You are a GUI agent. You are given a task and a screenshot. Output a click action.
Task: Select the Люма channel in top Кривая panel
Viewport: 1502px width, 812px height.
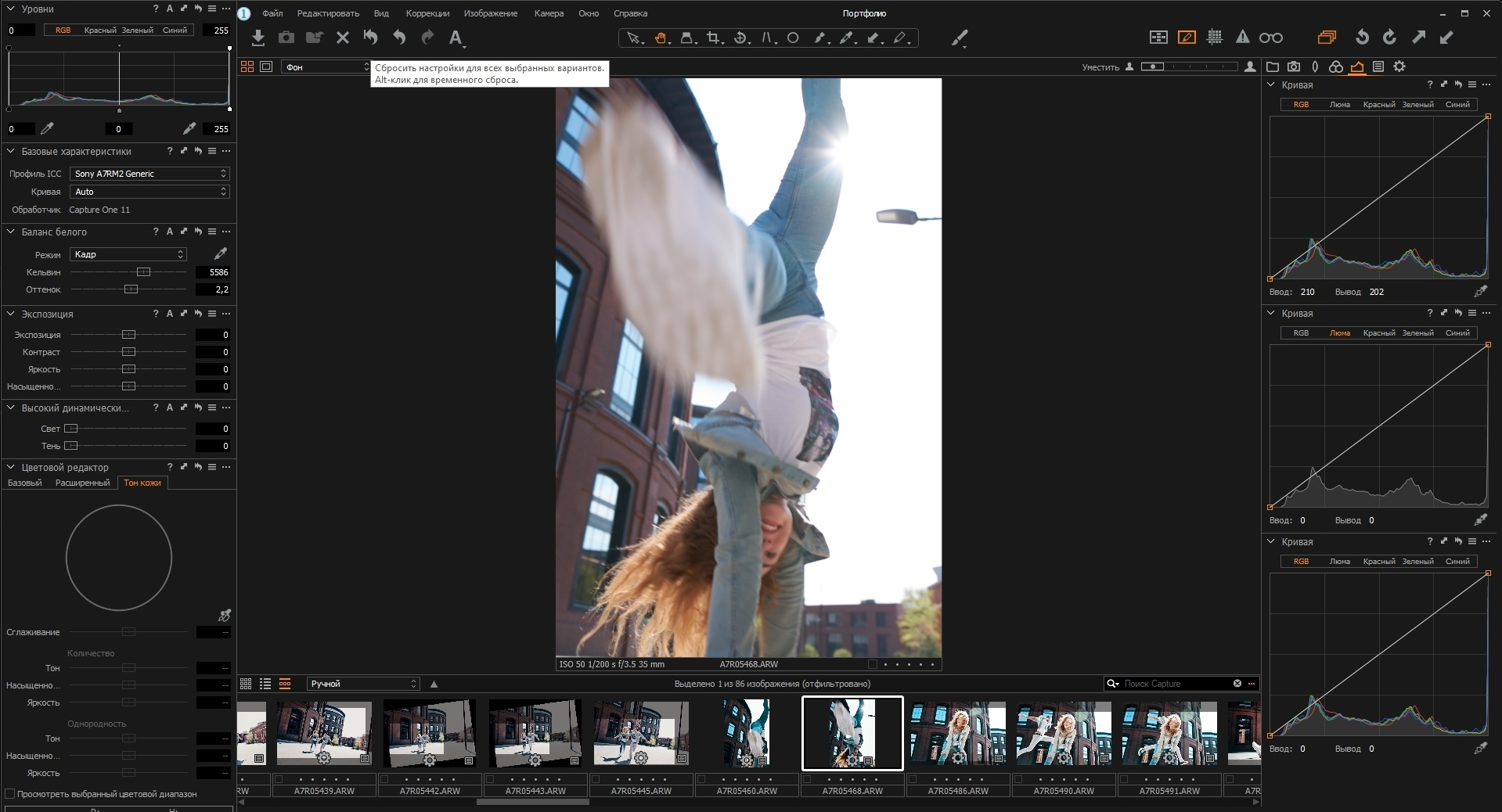coord(1339,104)
